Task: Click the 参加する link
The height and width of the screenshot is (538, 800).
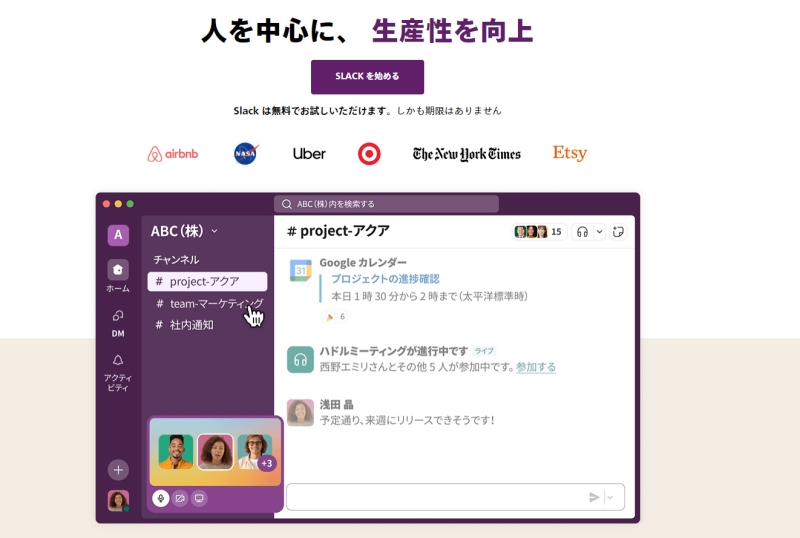Action: click(536, 366)
